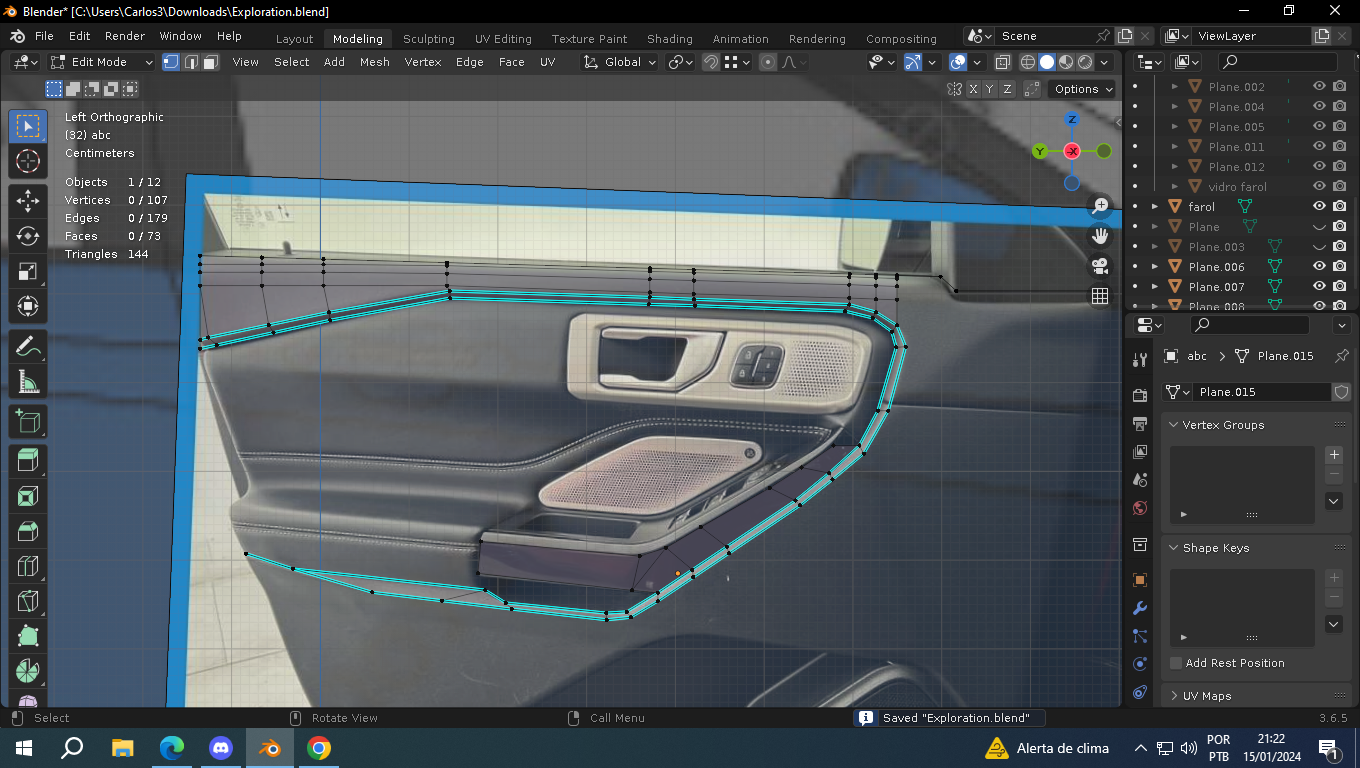Hide the farol object with eye icon
The width and height of the screenshot is (1360, 768).
(x=1319, y=206)
